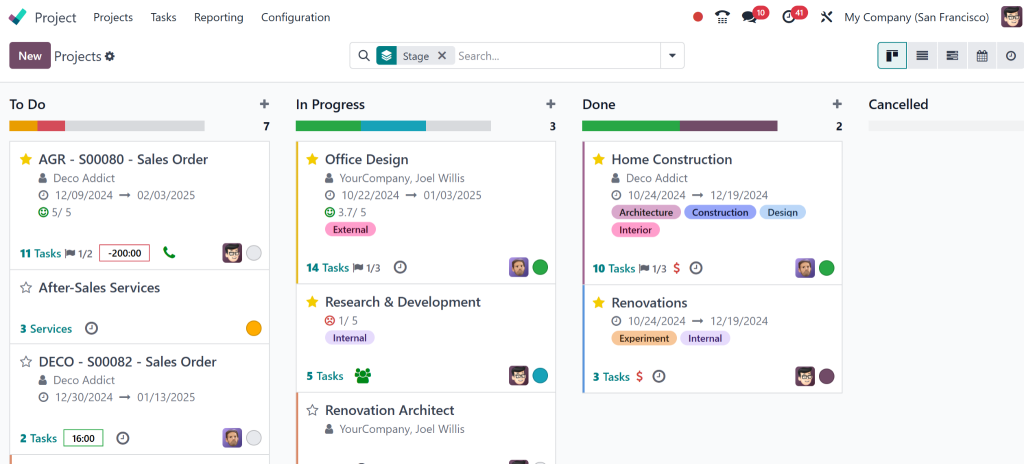This screenshot has width=1024, height=464.
Task: Favorite the Renovation Architect project star
Action: pyautogui.click(x=312, y=410)
